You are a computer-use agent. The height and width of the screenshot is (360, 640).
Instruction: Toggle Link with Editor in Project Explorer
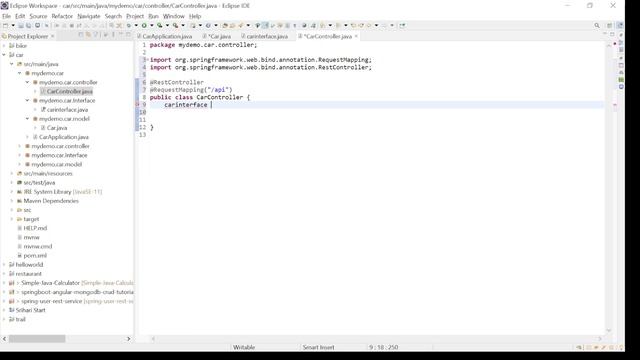88,36
